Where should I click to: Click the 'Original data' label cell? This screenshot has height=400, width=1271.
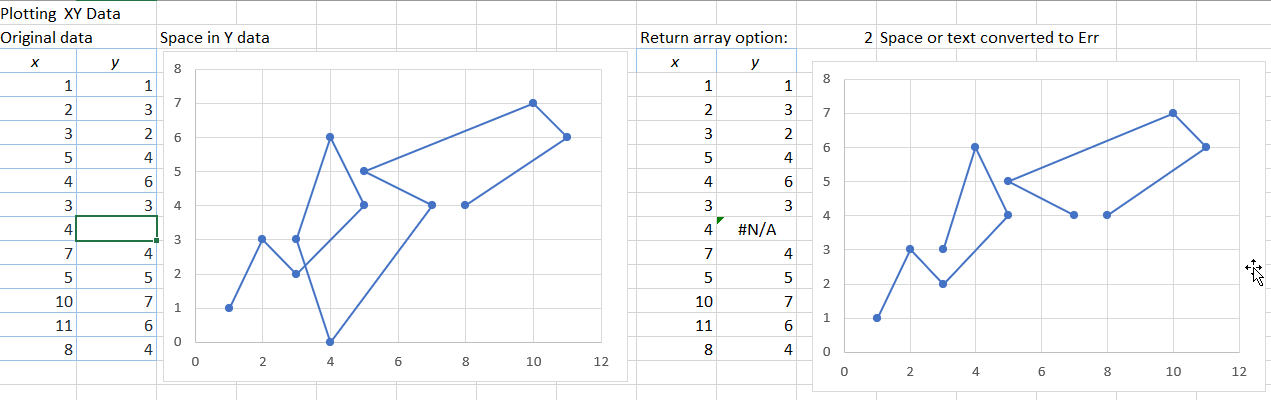pyautogui.click(x=47, y=38)
